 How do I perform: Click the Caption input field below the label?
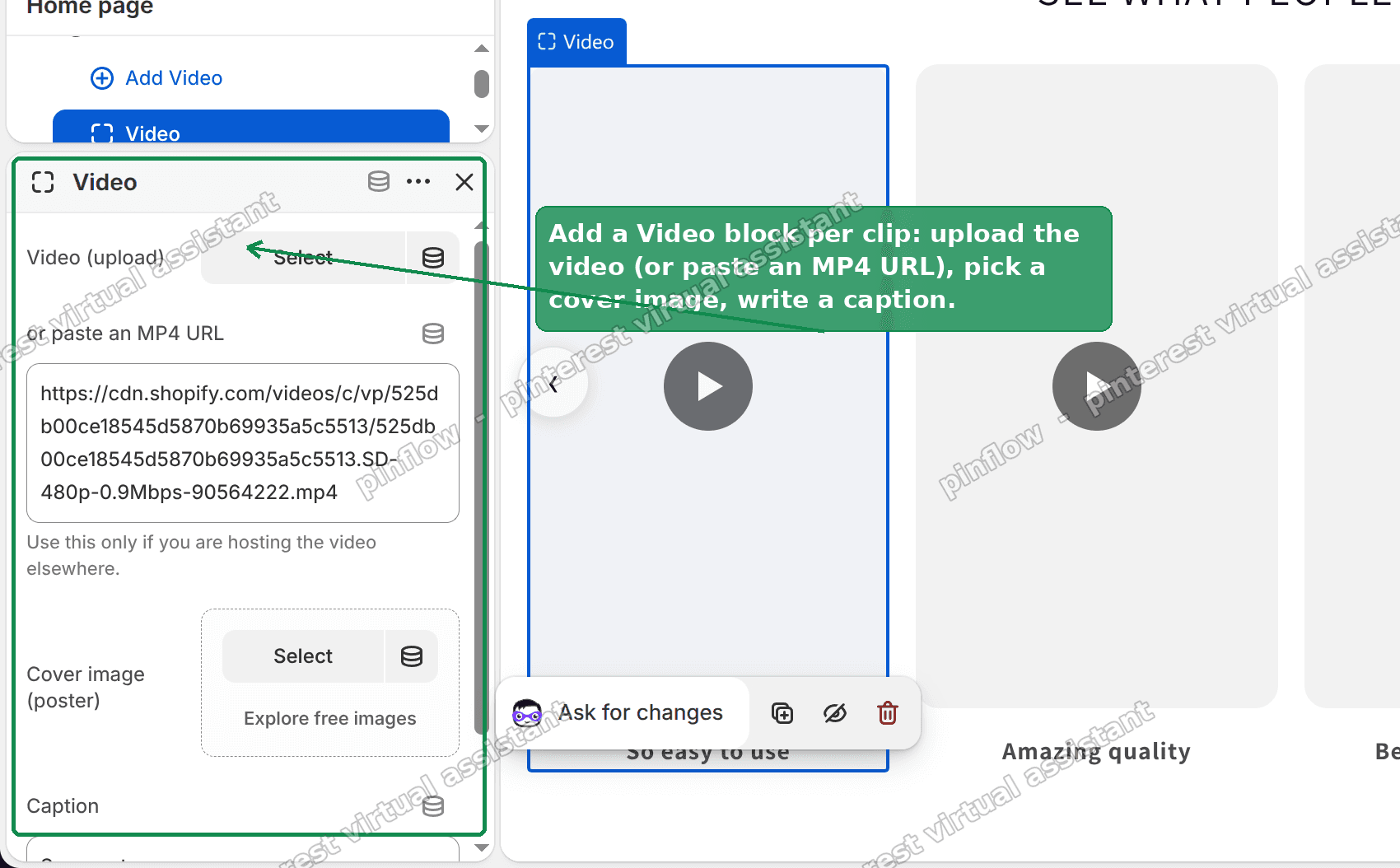point(243,851)
